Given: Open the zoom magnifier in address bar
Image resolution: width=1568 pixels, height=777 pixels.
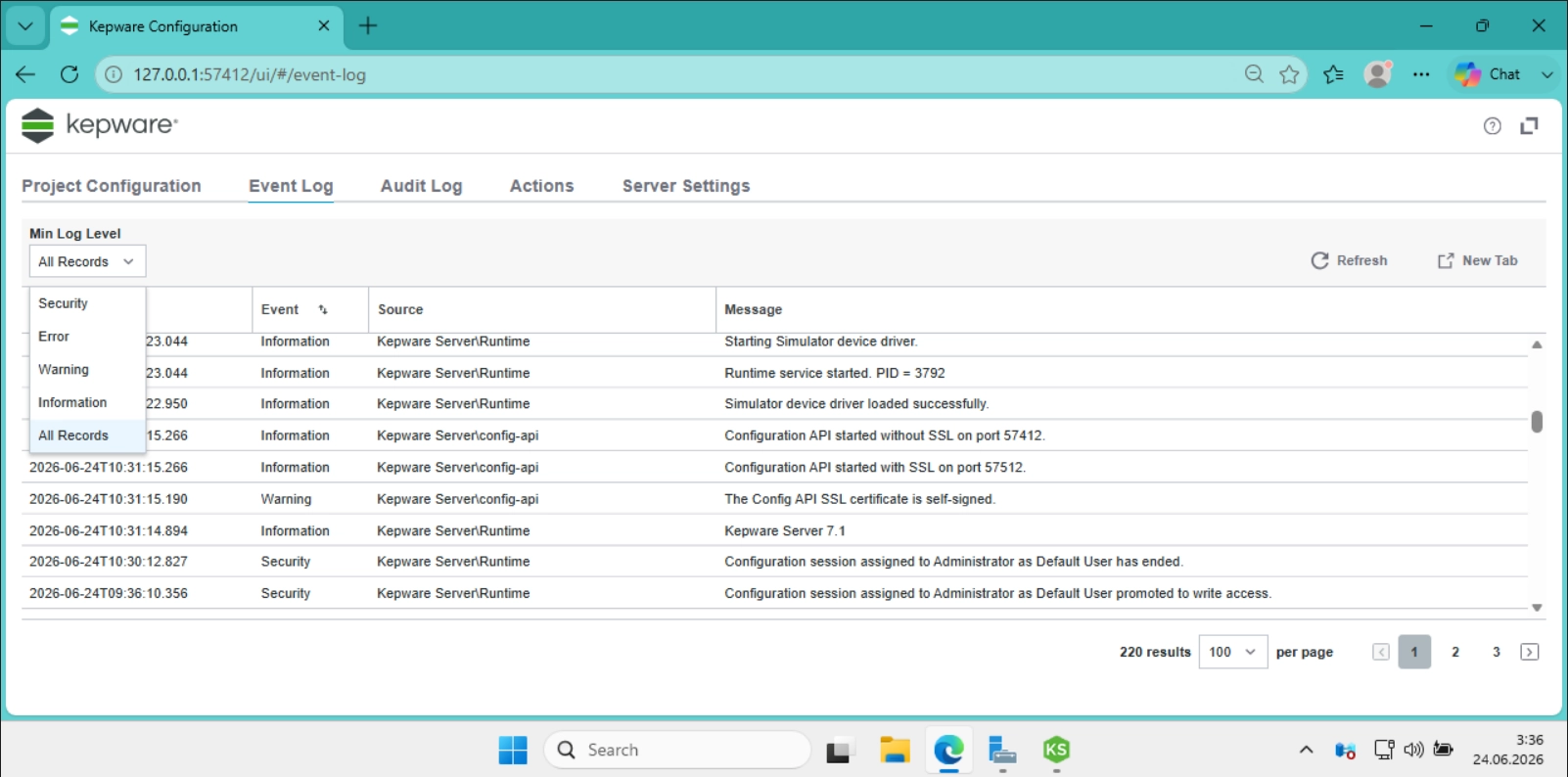Looking at the screenshot, I should tap(1254, 74).
